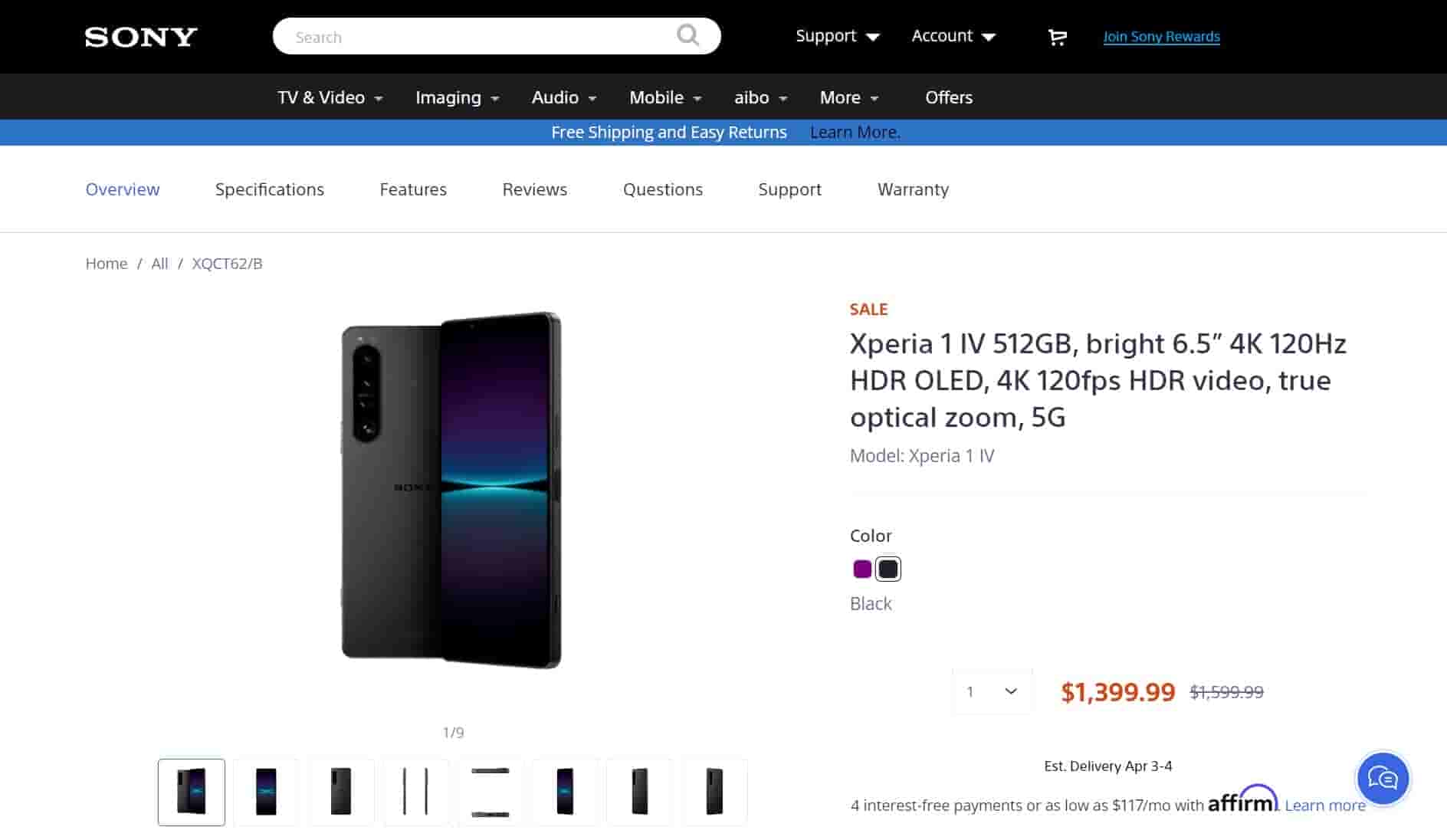
Task: Click Learn More about free shipping
Action: [x=855, y=132]
